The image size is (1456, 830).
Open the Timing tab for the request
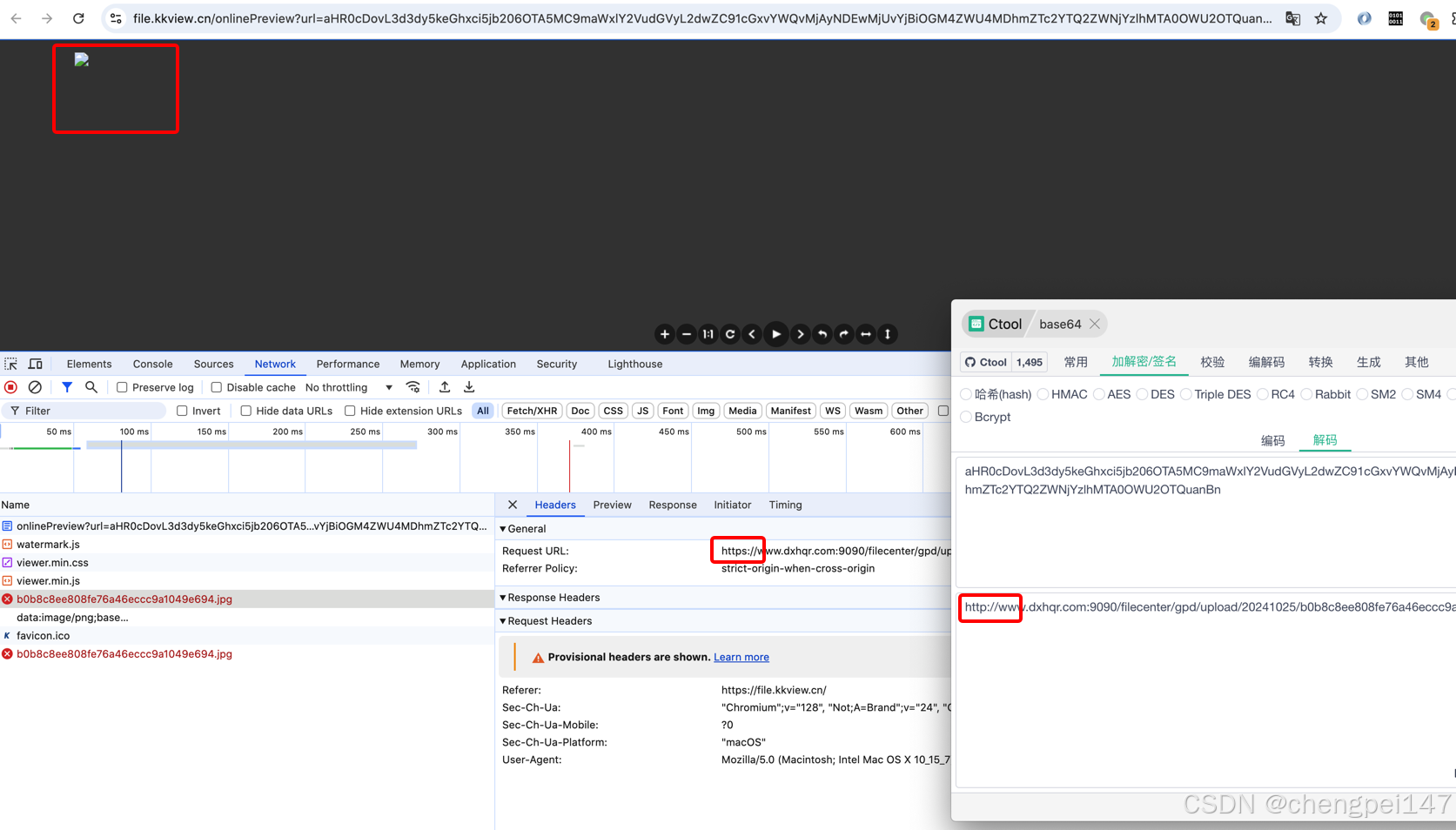coord(785,505)
